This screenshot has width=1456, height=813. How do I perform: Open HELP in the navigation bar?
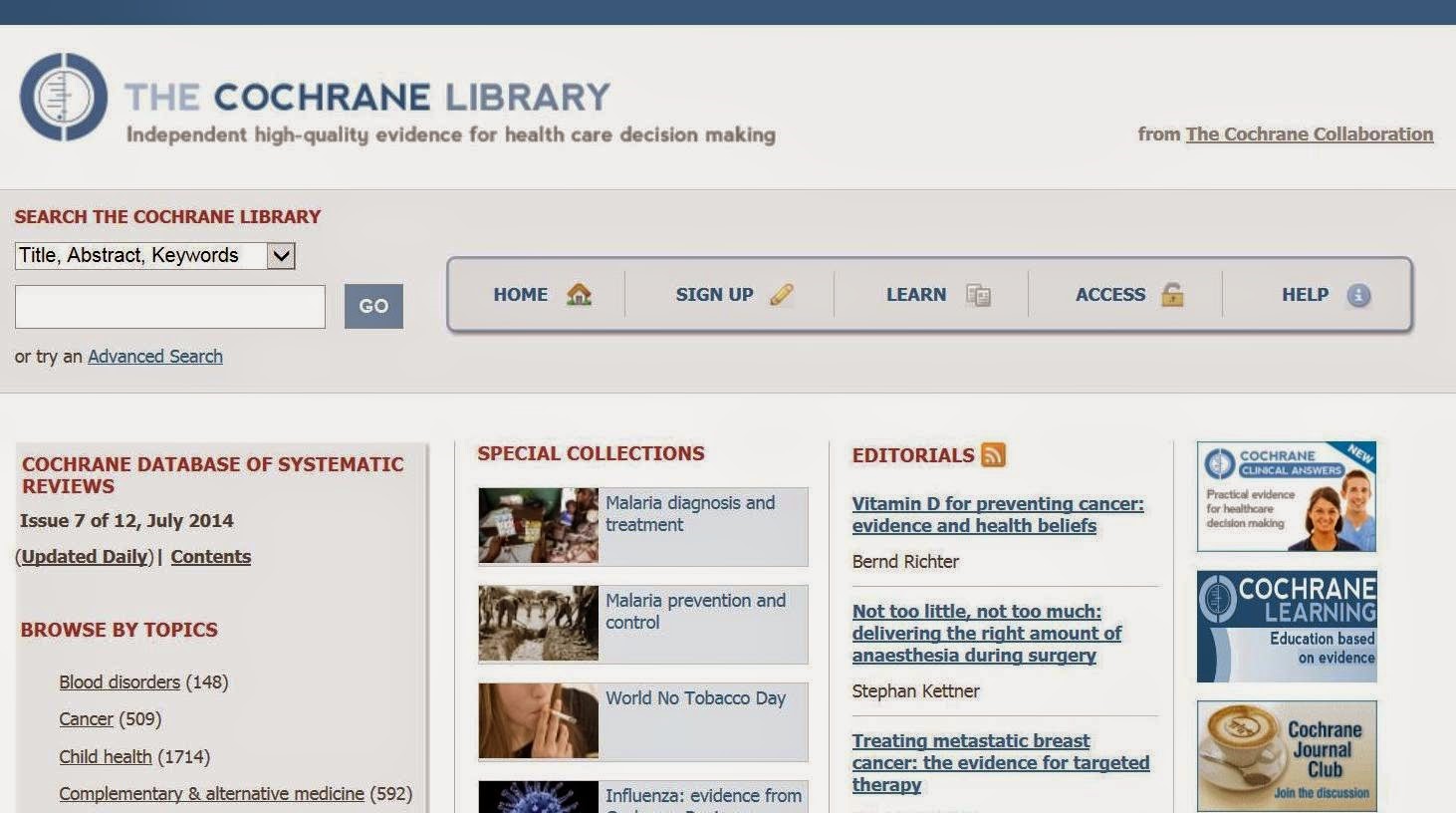[x=1305, y=295]
